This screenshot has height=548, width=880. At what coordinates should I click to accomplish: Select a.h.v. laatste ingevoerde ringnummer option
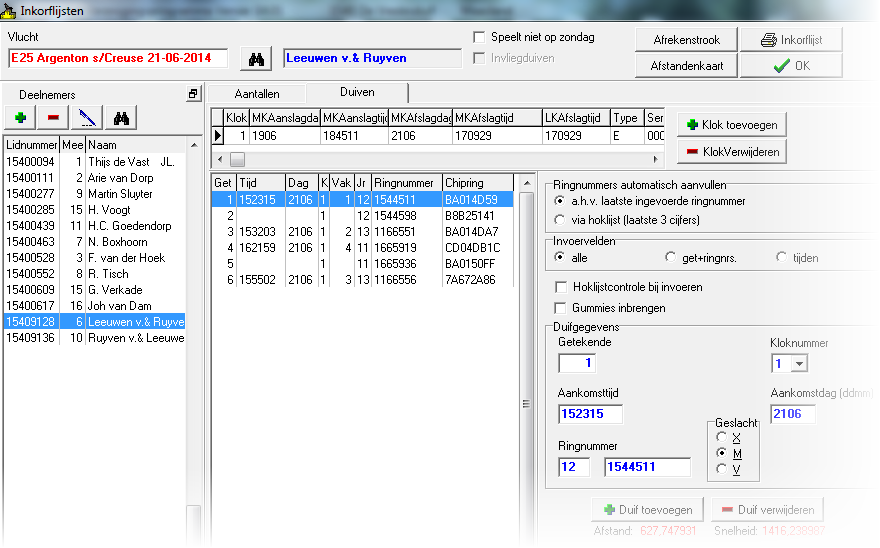click(559, 200)
